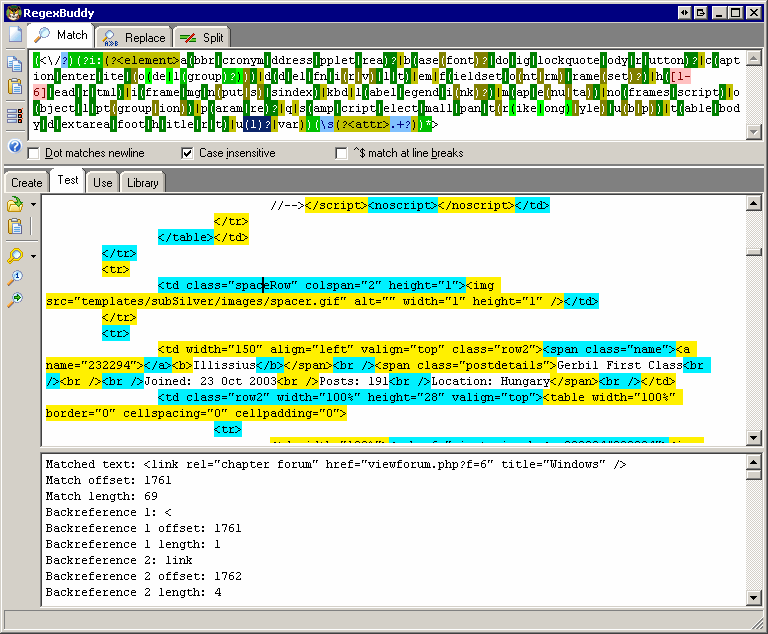Click the 'Gerbil First Class' text in test area

click(620, 365)
